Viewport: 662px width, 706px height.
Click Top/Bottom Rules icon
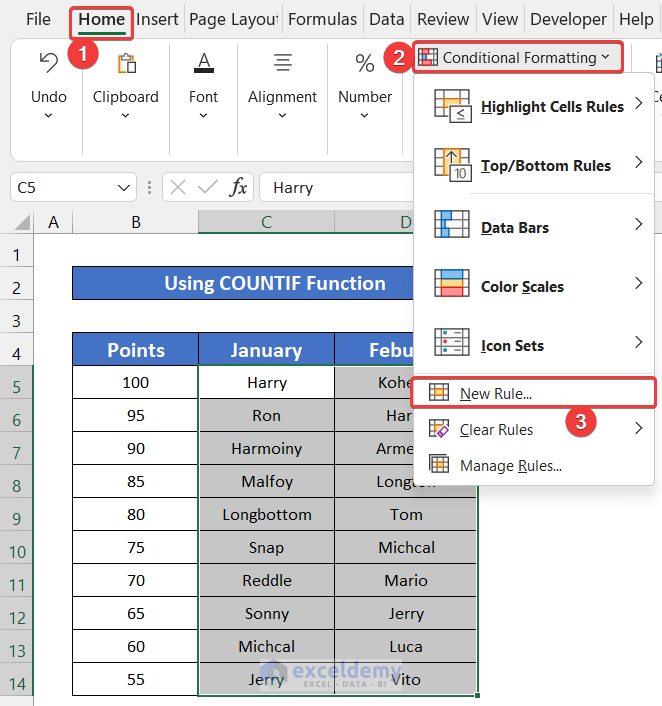tap(453, 165)
